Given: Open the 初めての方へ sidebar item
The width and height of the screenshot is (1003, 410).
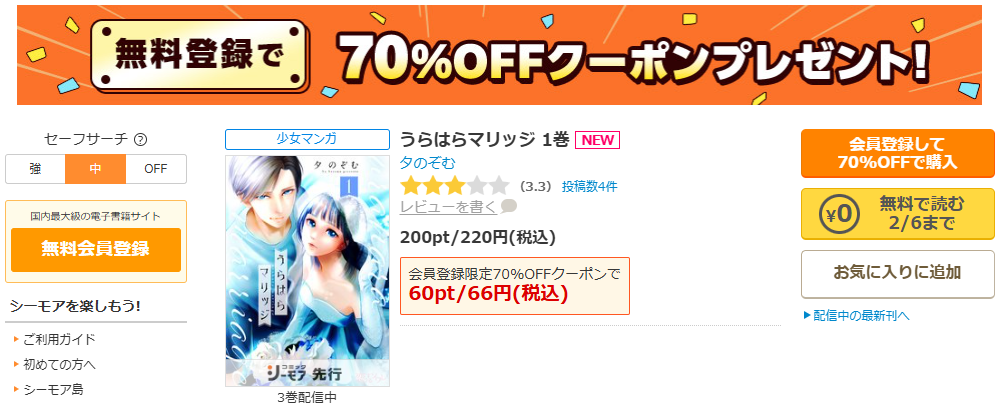Looking at the screenshot, I should point(59,365).
